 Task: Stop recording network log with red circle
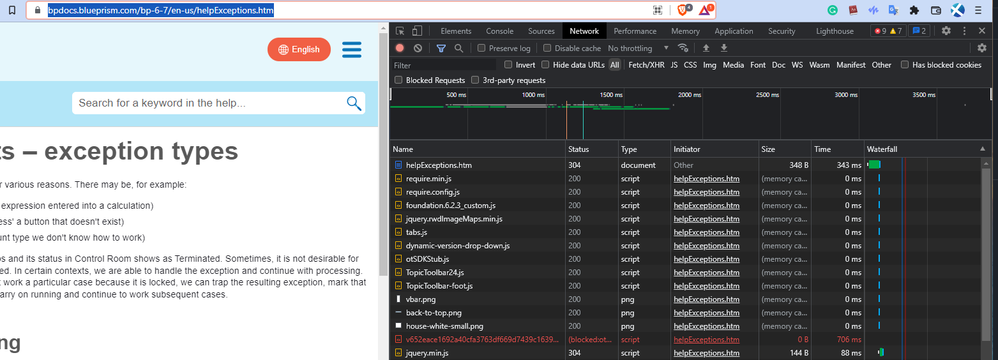(400, 48)
